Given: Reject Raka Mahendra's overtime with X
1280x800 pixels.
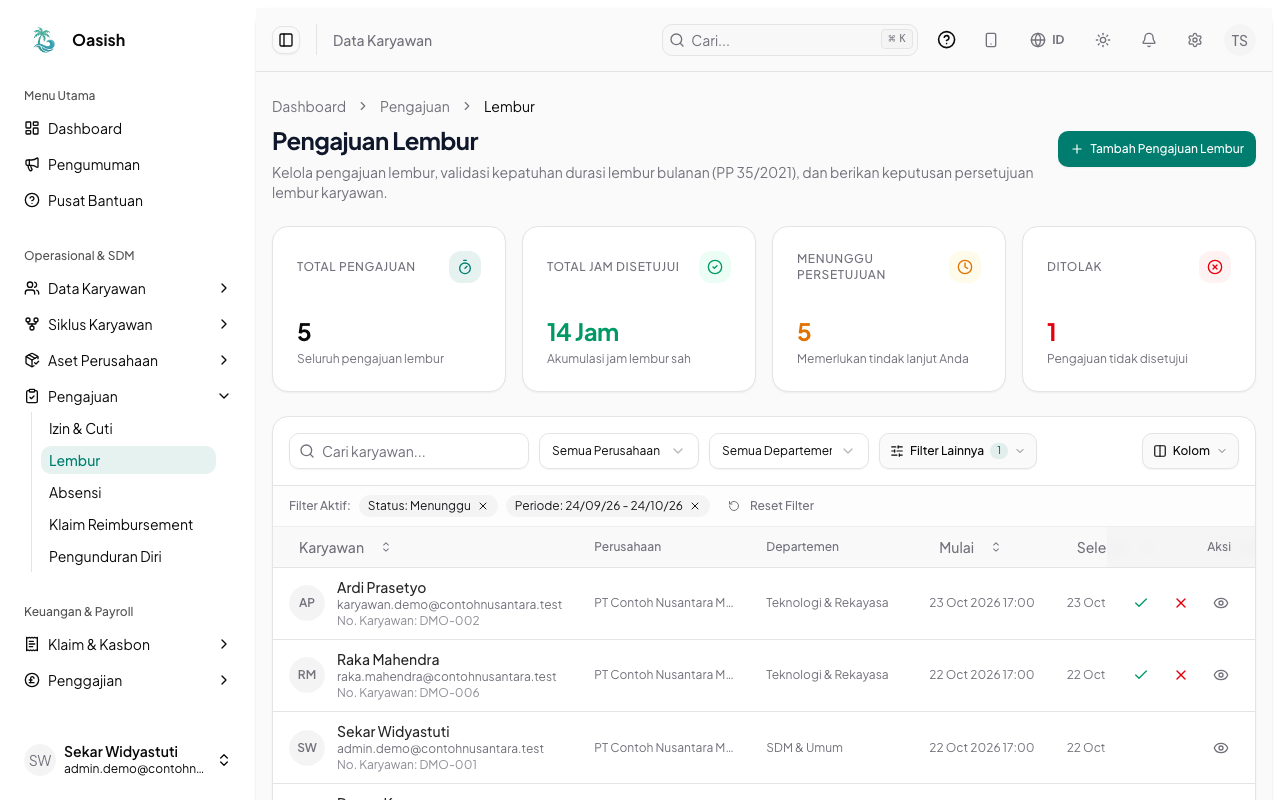Looking at the screenshot, I should pos(1181,675).
